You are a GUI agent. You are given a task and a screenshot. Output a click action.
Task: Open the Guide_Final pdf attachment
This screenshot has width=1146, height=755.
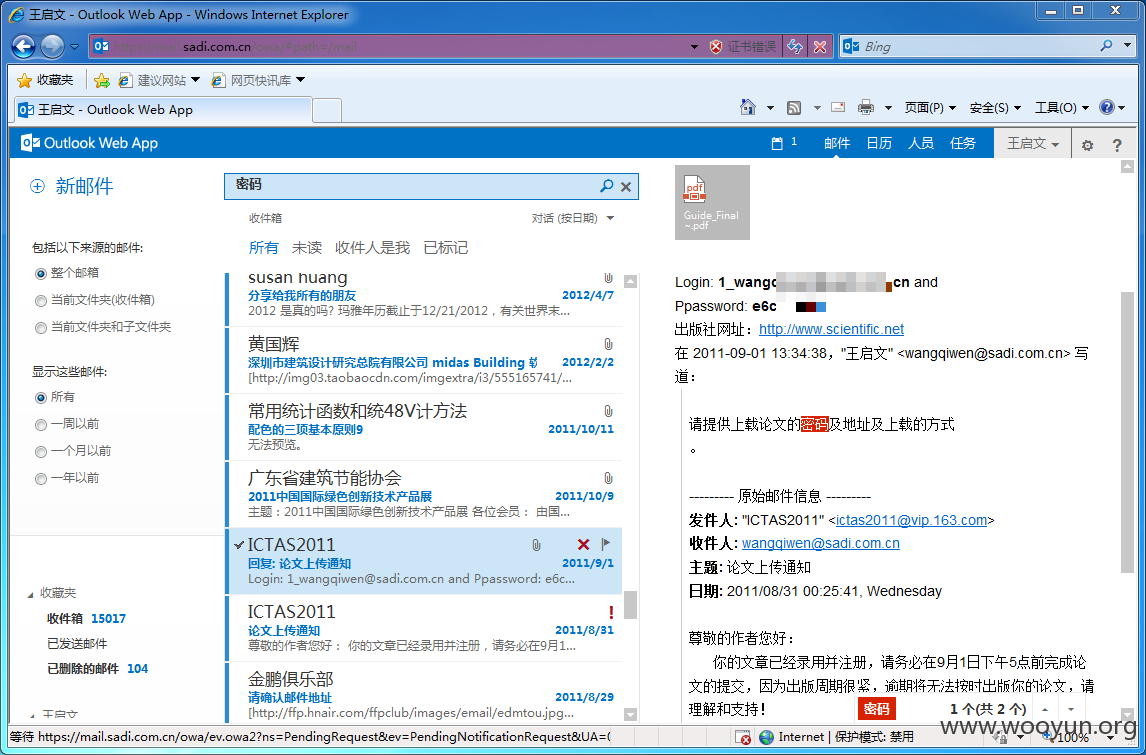(x=712, y=202)
